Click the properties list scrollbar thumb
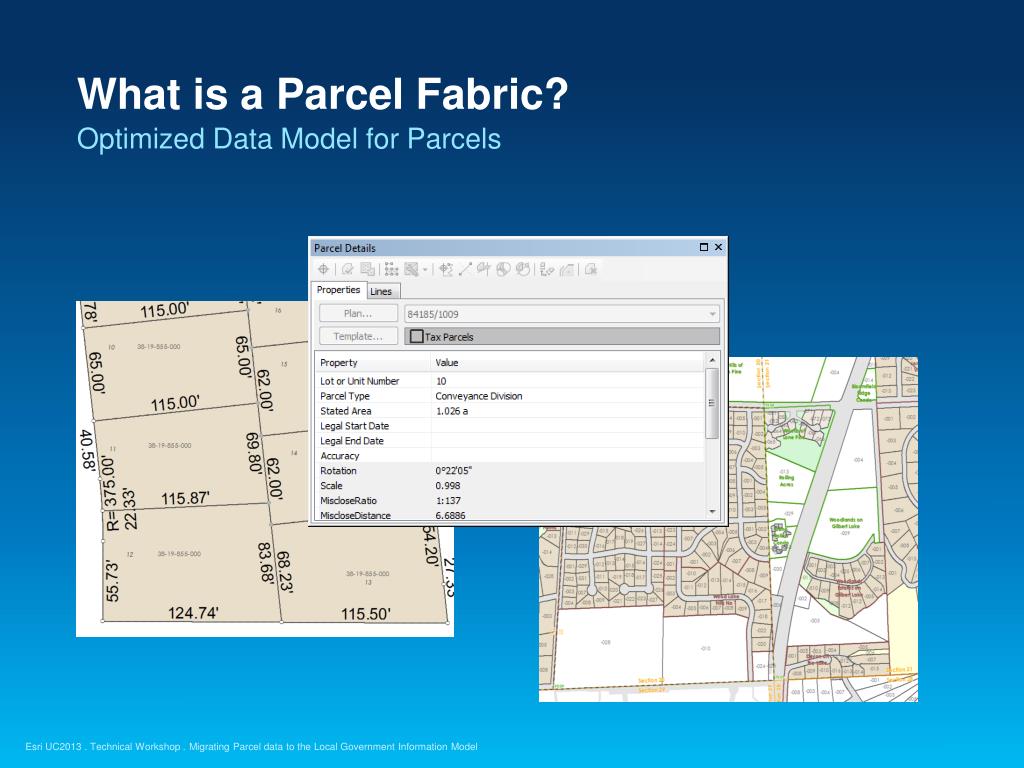The width and height of the screenshot is (1024, 768). pyautogui.click(x=712, y=403)
